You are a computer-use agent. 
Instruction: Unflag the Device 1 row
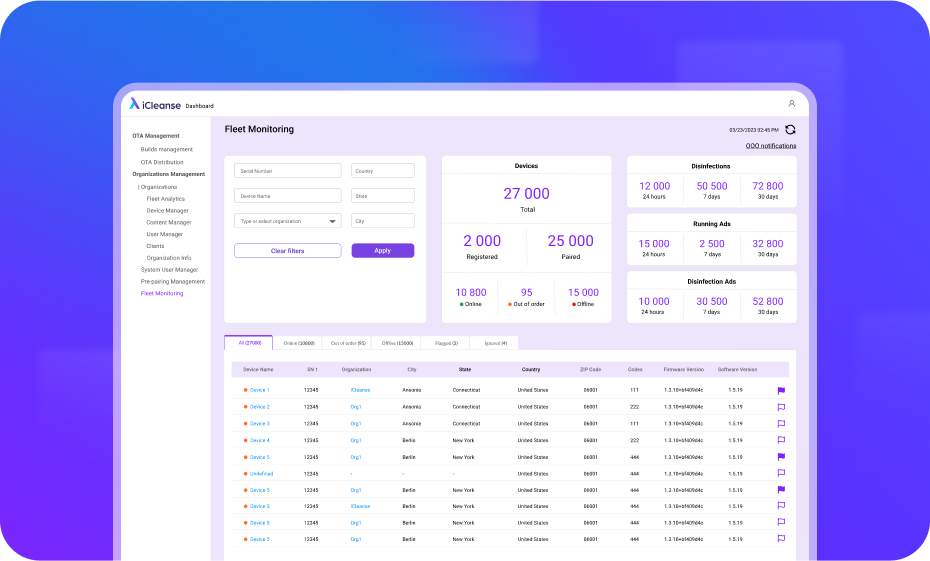click(x=781, y=390)
